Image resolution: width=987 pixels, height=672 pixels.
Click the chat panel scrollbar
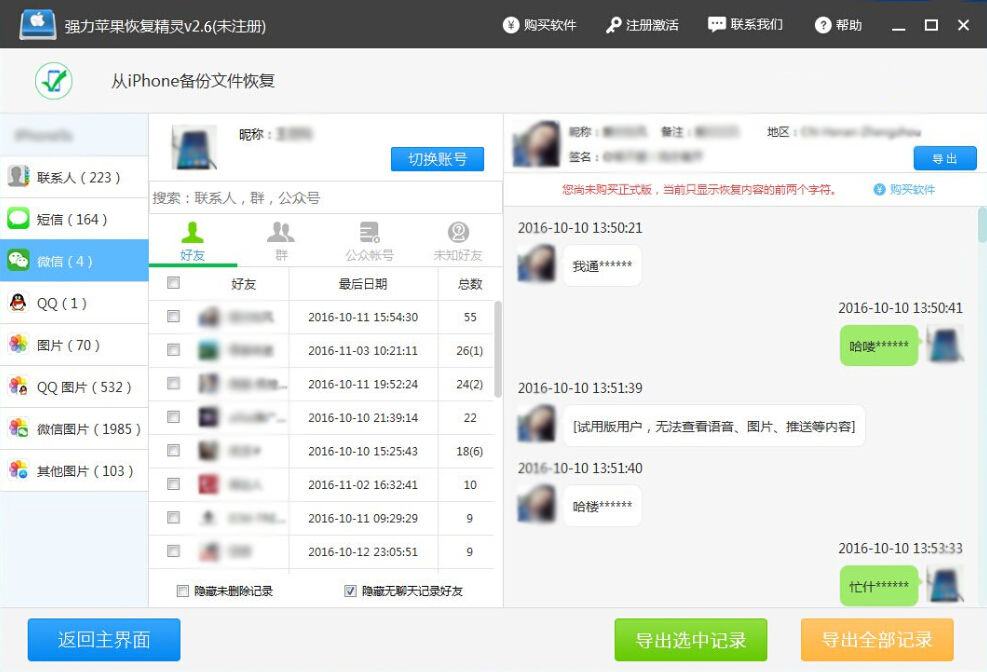coord(982,225)
